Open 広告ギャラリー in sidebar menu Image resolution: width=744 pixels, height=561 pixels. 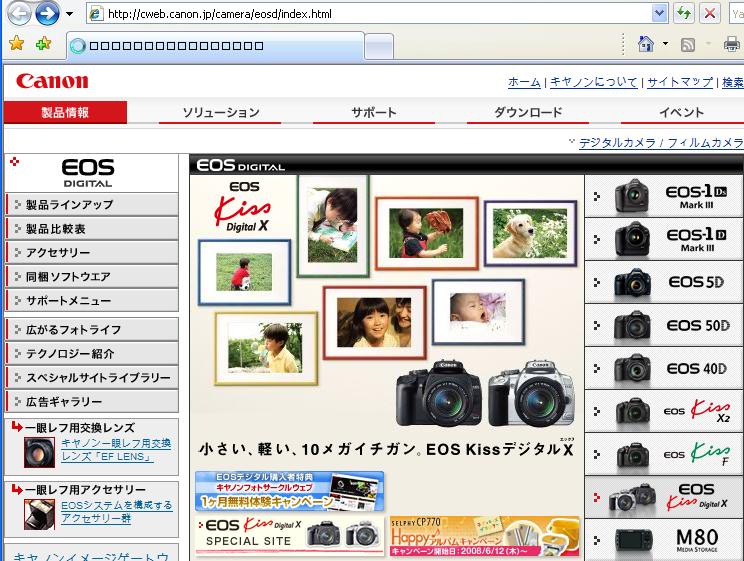pos(92,402)
